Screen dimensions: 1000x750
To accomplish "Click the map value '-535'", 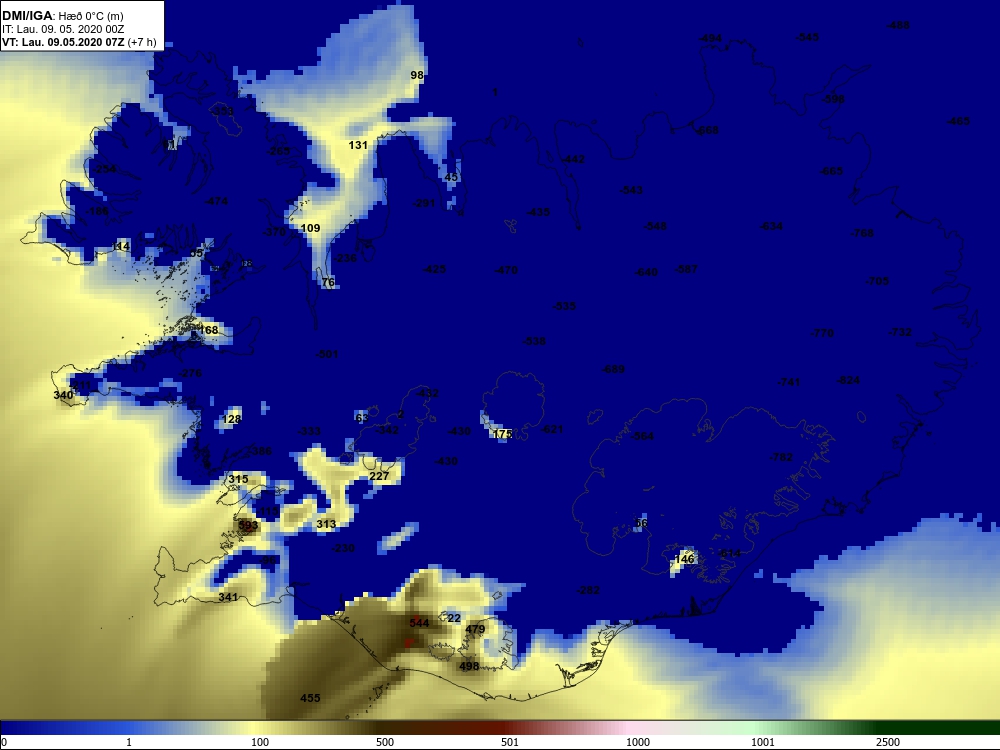I will pyautogui.click(x=564, y=306).
